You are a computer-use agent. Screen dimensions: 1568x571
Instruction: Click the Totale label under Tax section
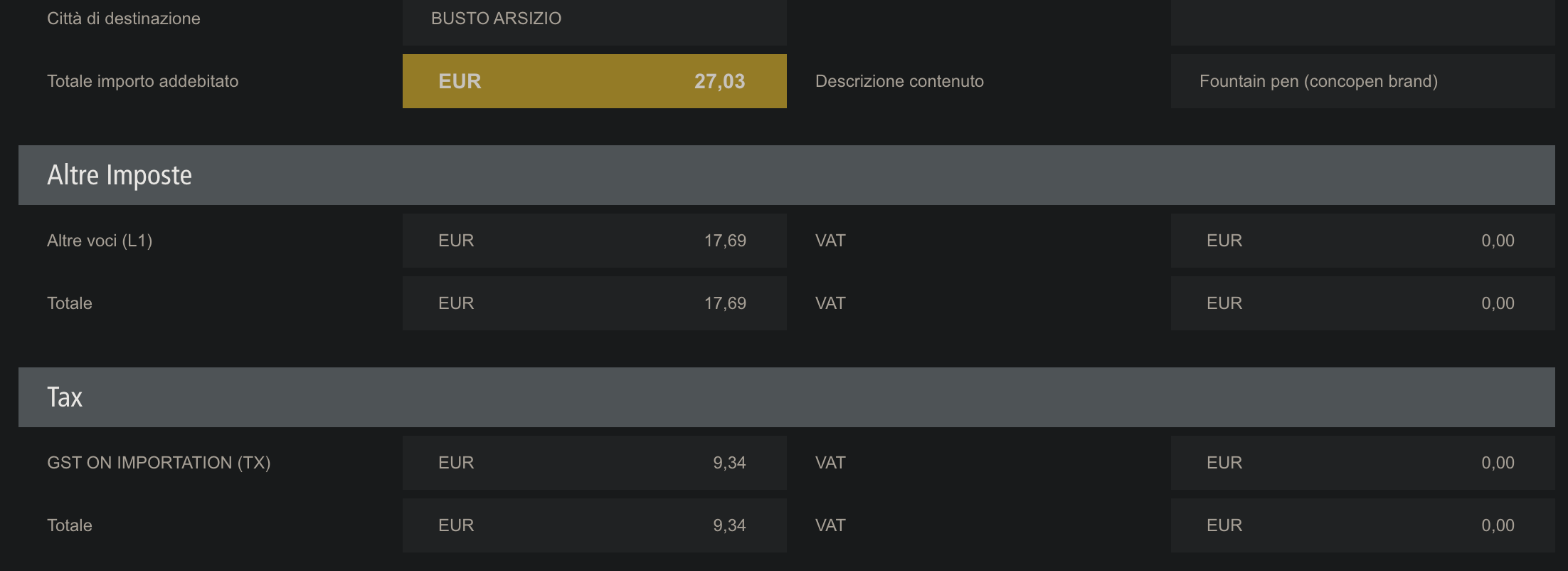70,525
